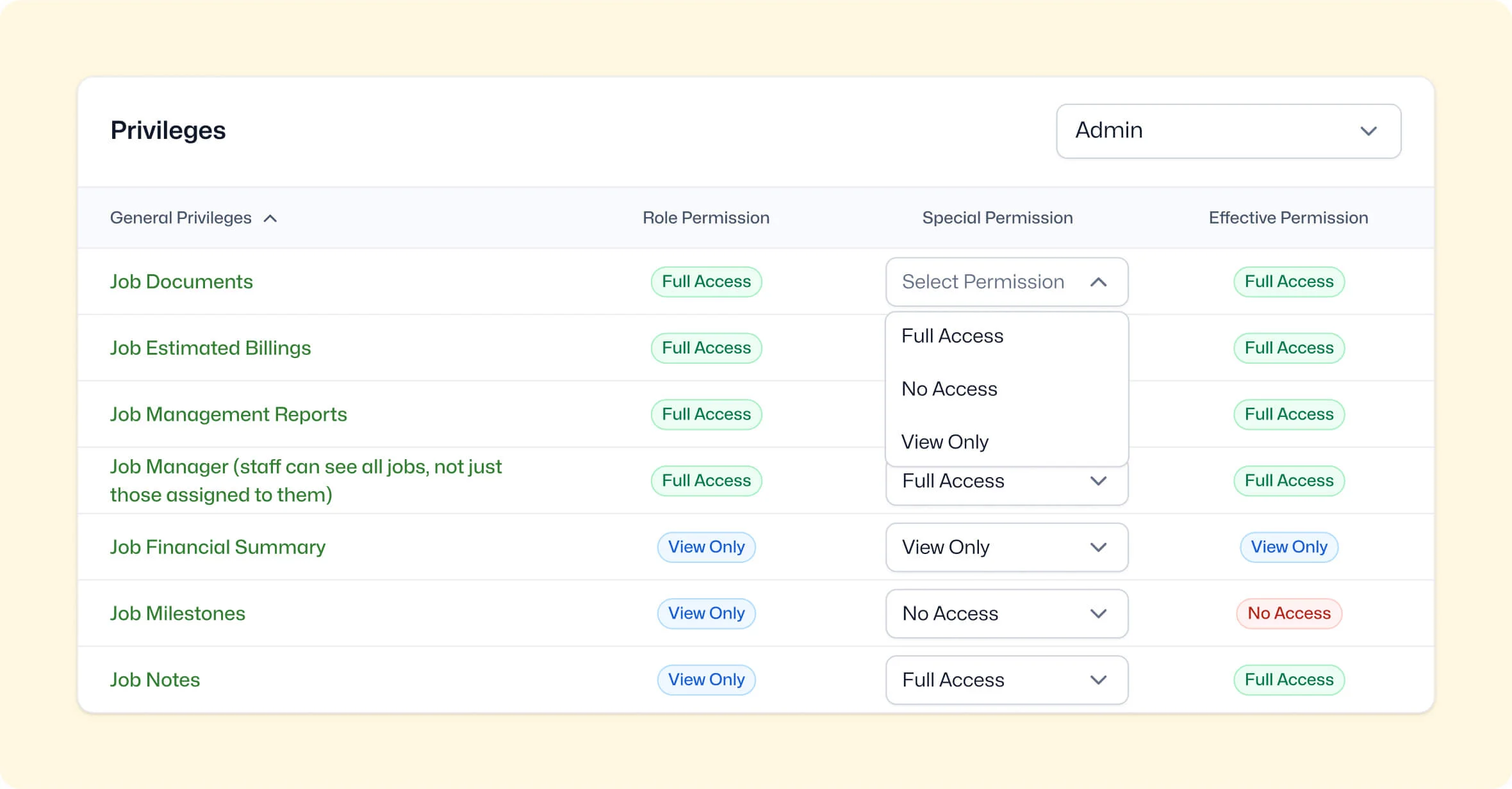
Task: Click the Job Documents privilege link
Action: coord(181,282)
